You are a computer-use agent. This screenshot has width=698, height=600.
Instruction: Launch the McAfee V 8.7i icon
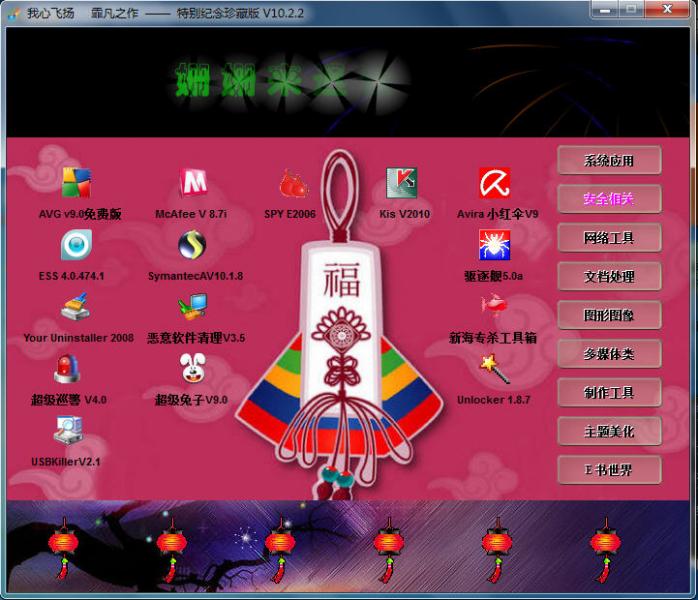[x=193, y=182]
